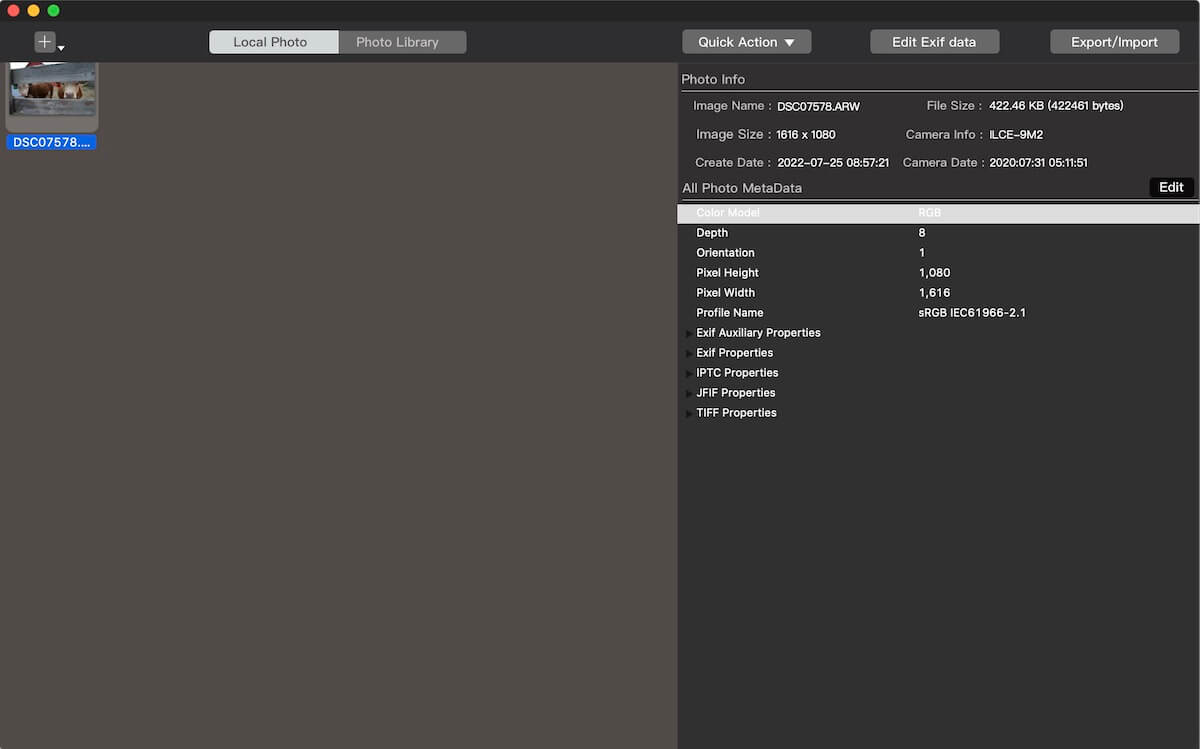Click the Camera Info value ILCE-9M2
The height and width of the screenshot is (749, 1200).
click(x=1016, y=134)
